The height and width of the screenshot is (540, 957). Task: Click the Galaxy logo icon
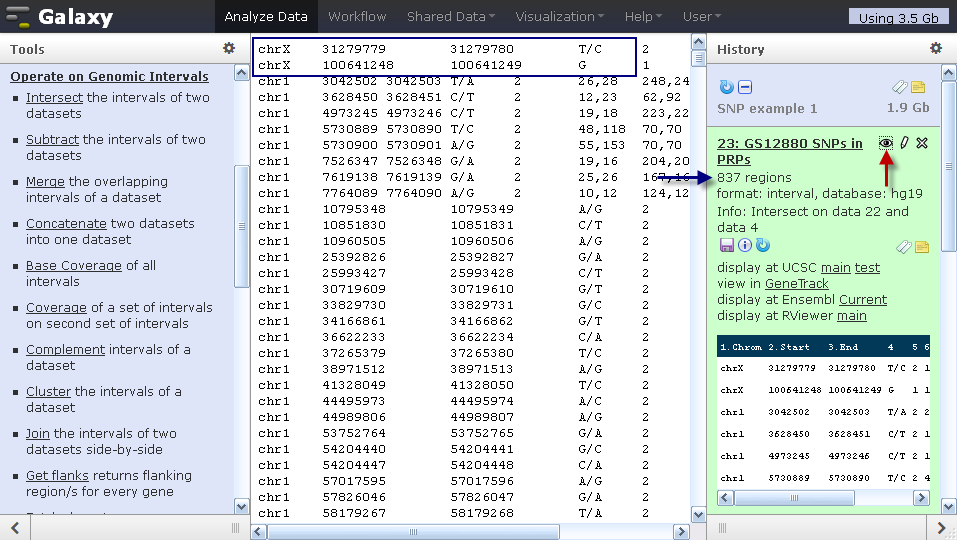[17, 16]
